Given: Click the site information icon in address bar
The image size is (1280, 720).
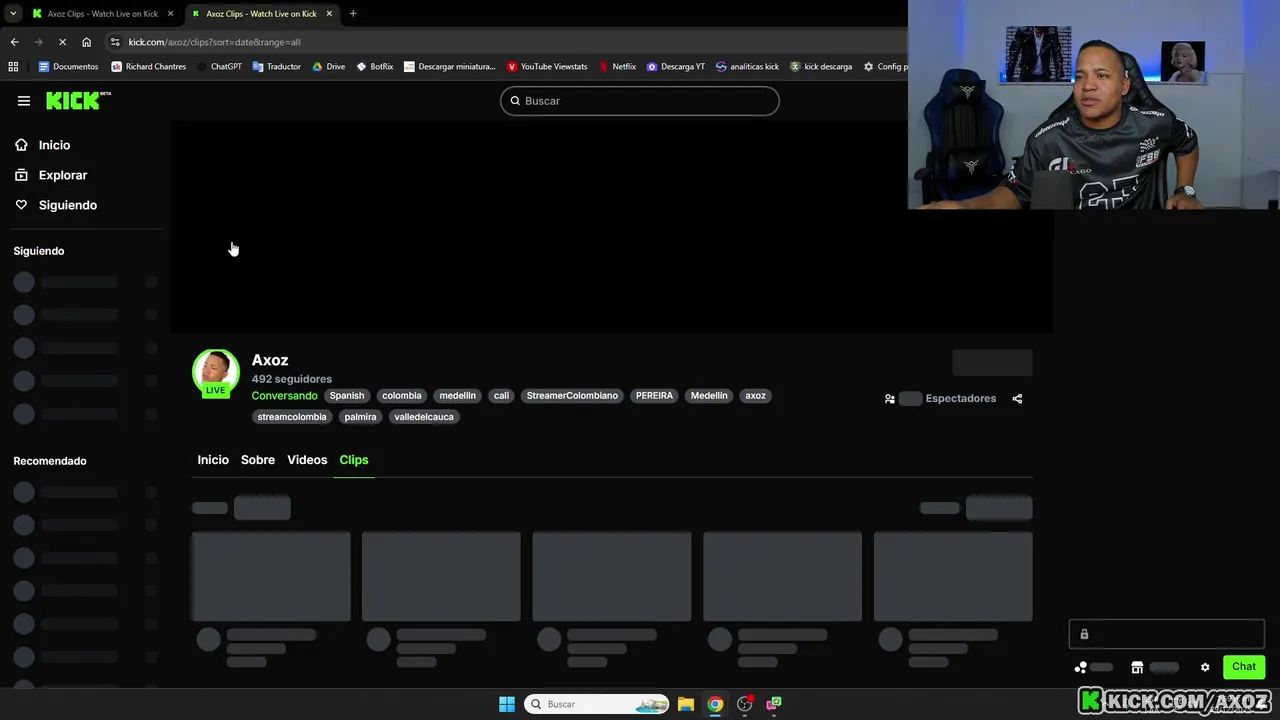Looking at the screenshot, I should point(115,42).
